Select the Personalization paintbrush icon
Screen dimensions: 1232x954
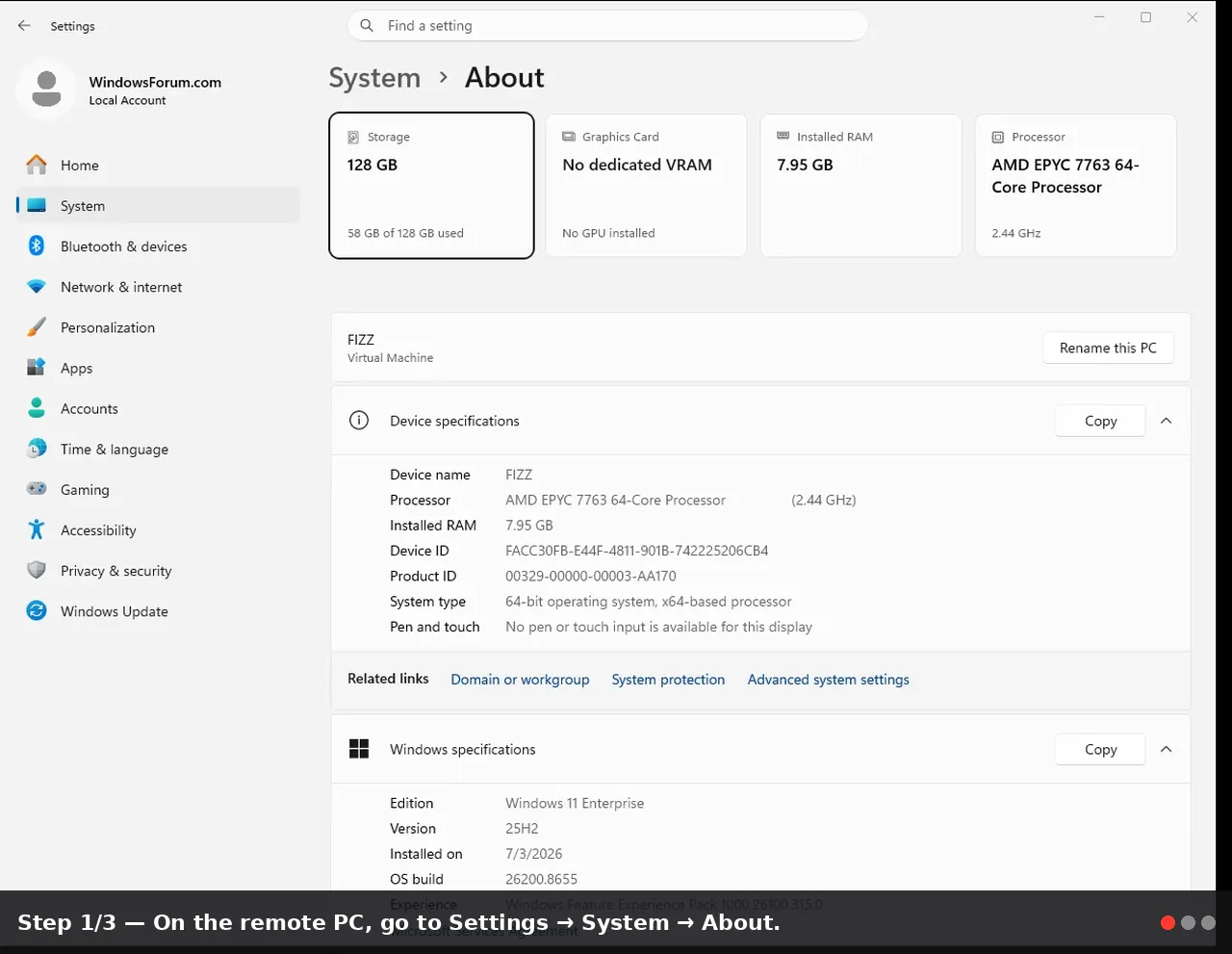coord(37,327)
